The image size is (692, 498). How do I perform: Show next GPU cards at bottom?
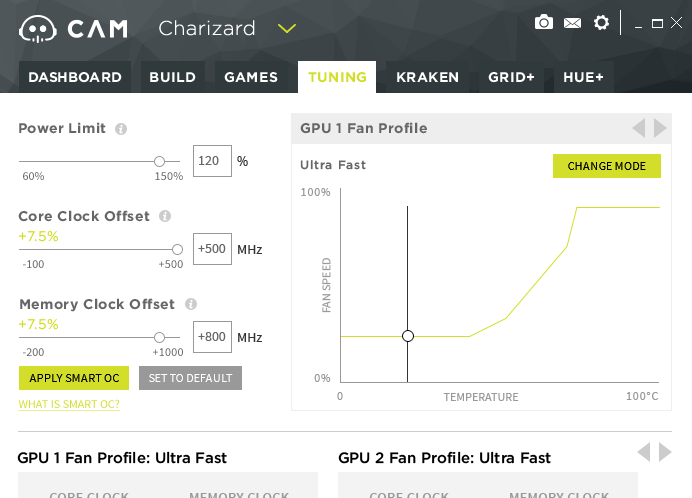click(x=665, y=452)
